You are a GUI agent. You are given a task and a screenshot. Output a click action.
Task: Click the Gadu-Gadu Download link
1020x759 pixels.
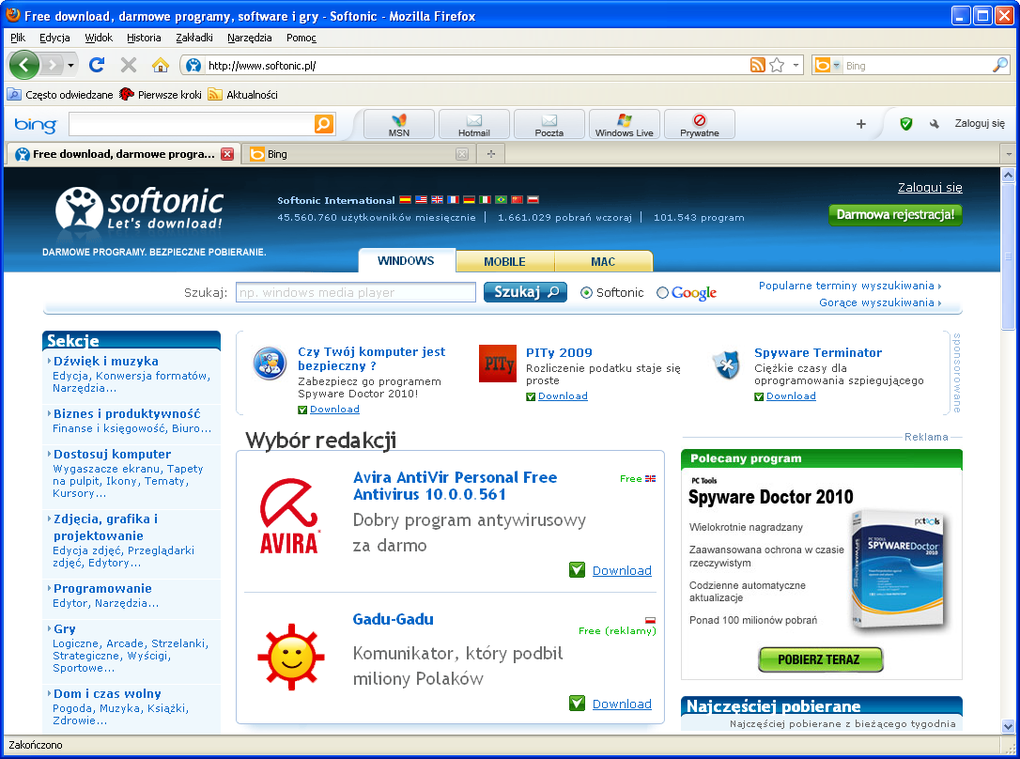point(622,704)
